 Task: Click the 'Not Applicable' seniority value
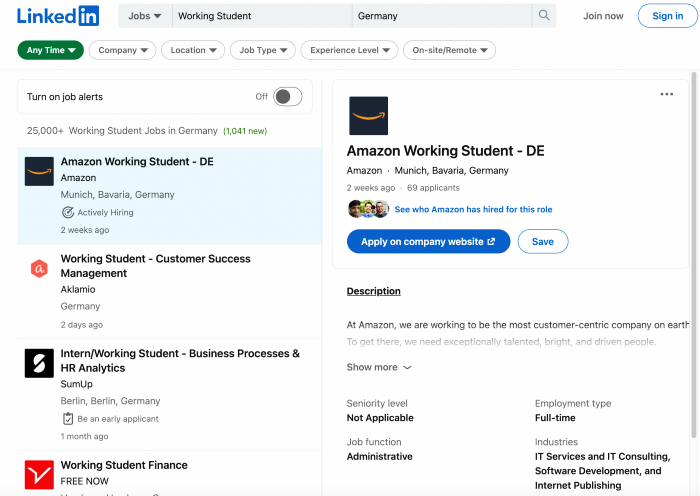380,418
